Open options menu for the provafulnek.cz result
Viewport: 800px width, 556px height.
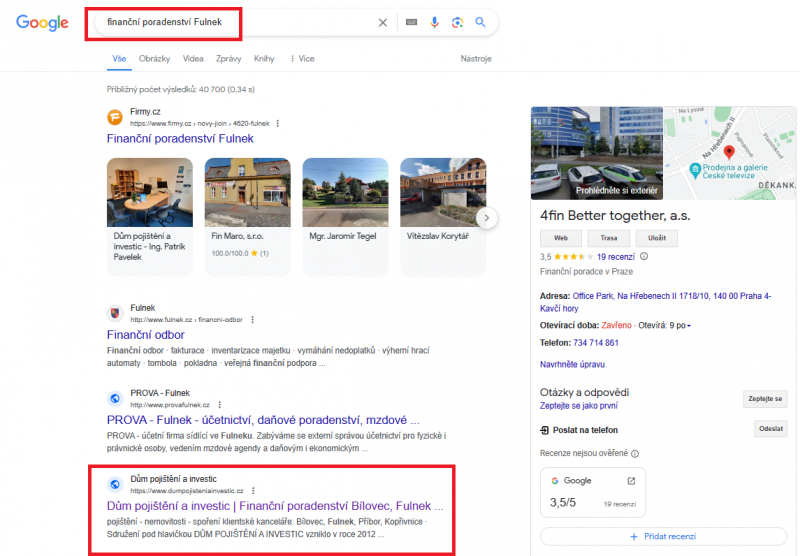(x=220, y=405)
